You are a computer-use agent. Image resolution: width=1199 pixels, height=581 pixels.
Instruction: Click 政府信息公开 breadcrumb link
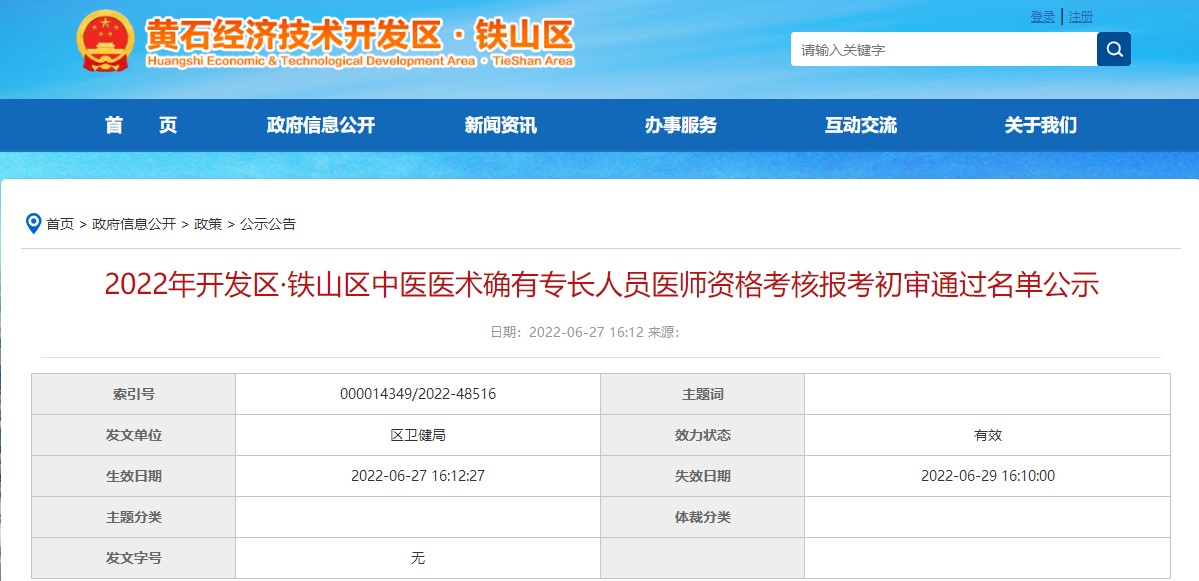click(x=134, y=224)
